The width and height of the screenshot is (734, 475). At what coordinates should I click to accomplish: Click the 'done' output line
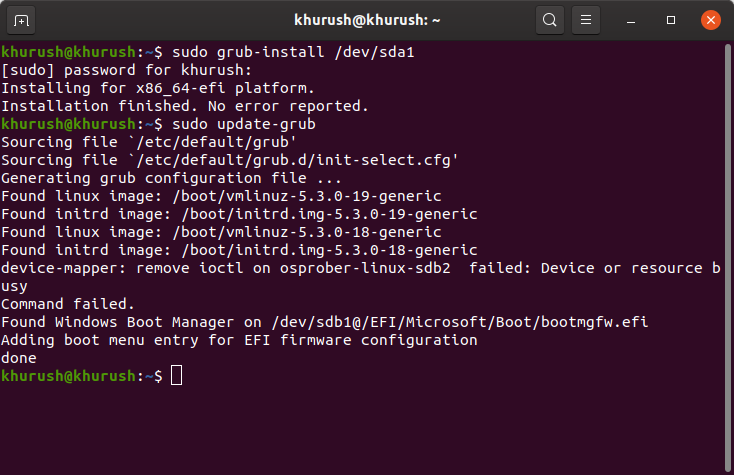click(19, 358)
